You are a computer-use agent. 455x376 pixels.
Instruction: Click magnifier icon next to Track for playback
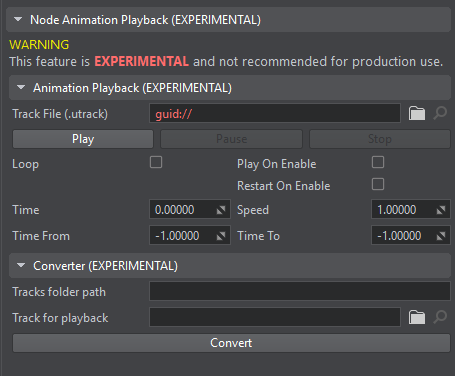(440, 317)
